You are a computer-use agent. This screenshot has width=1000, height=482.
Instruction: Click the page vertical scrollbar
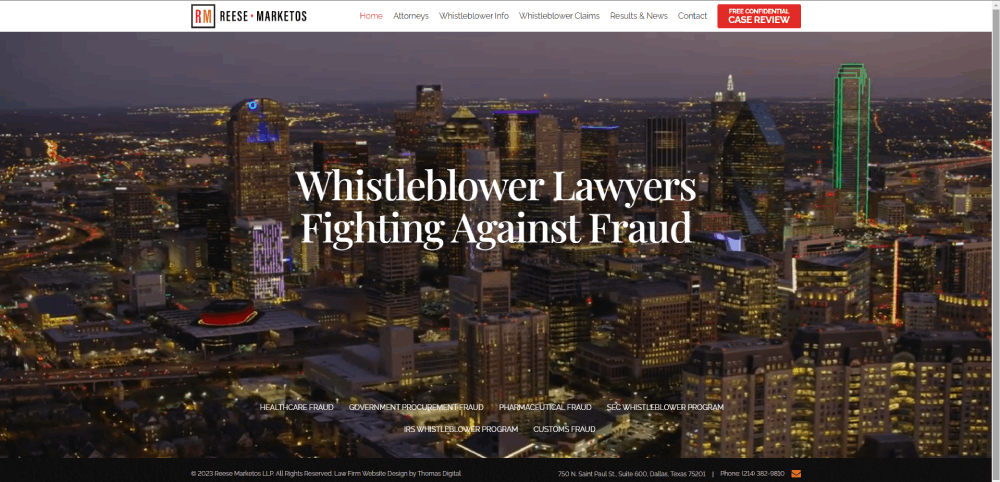(996, 241)
